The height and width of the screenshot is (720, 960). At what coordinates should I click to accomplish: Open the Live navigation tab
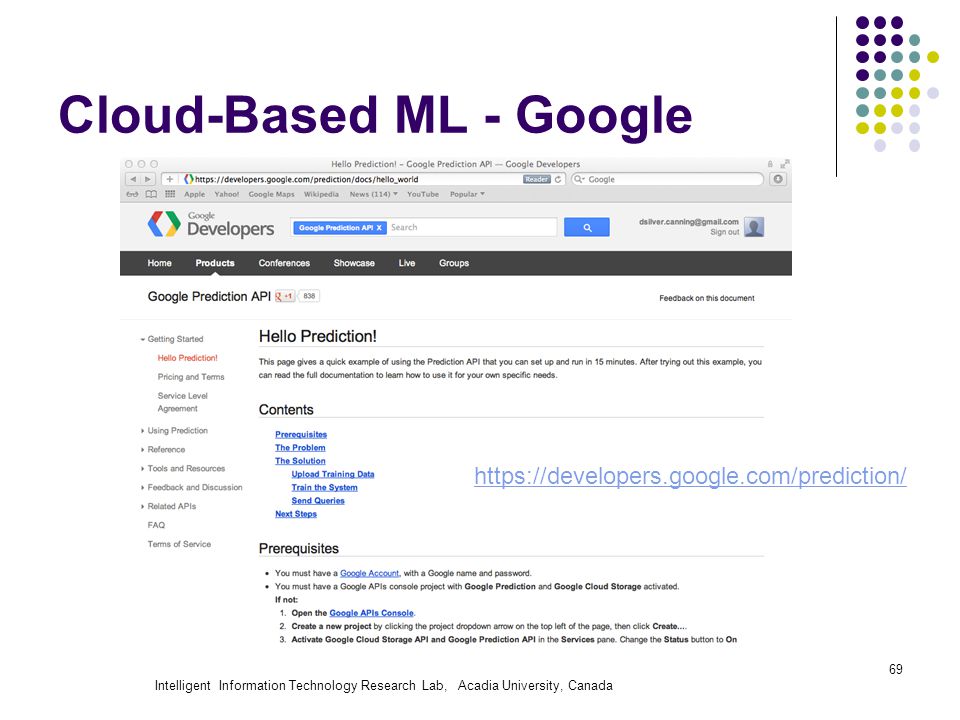(x=407, y=263)
